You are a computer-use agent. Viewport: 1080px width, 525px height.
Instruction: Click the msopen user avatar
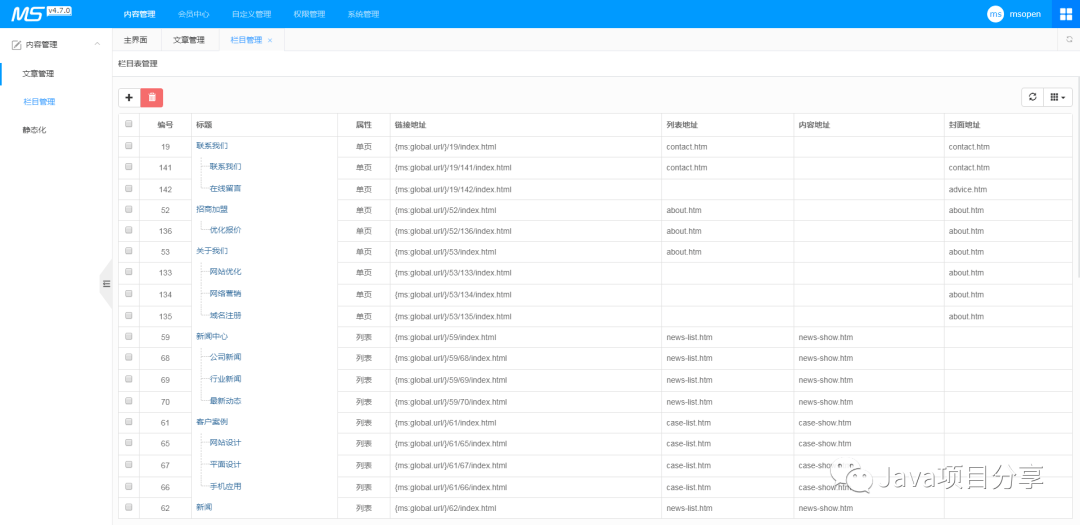(995, 14)
